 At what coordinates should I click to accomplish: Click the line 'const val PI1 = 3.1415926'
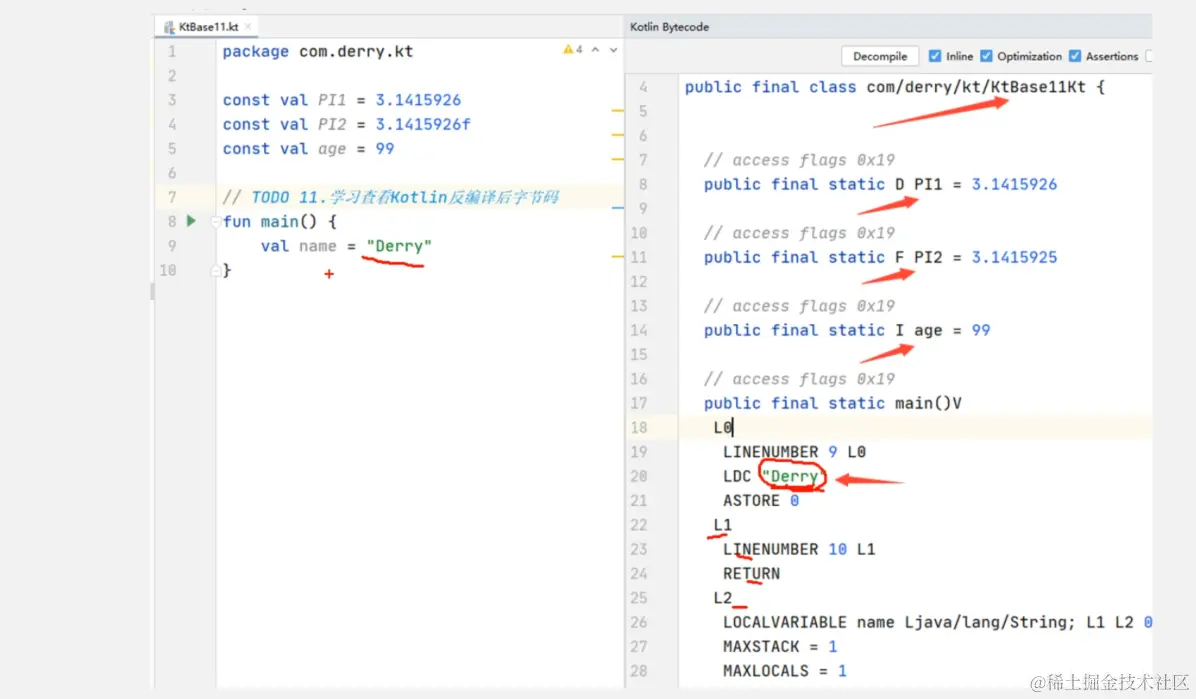pyautogui.click(x=342, y=100)
